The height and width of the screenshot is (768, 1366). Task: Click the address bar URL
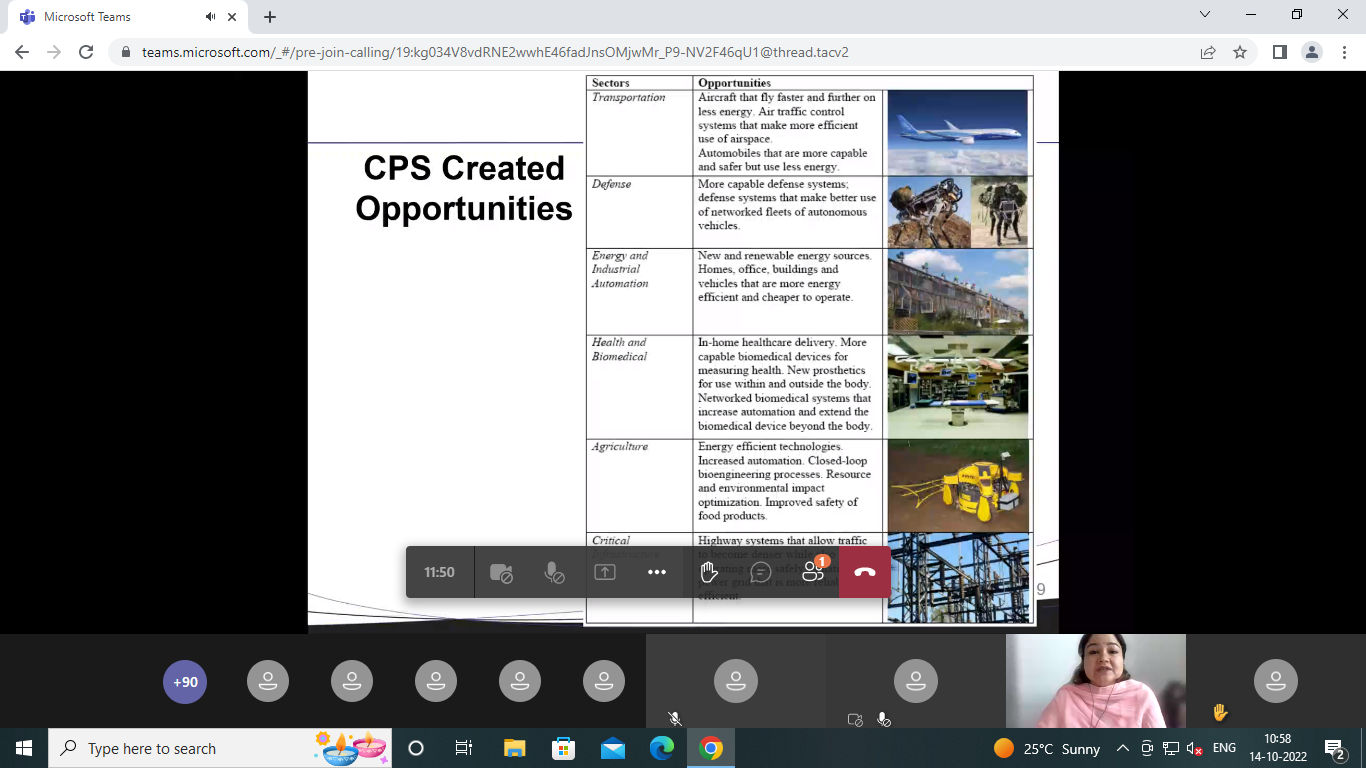(495, 52)
